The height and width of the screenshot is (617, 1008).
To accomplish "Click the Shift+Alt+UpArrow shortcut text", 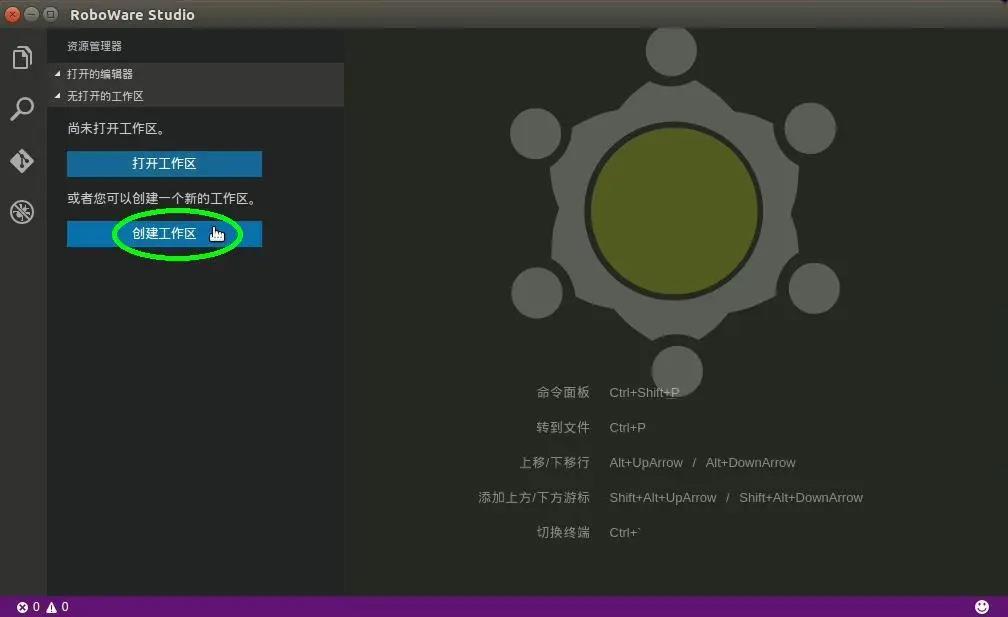I will tap(663, 497).
